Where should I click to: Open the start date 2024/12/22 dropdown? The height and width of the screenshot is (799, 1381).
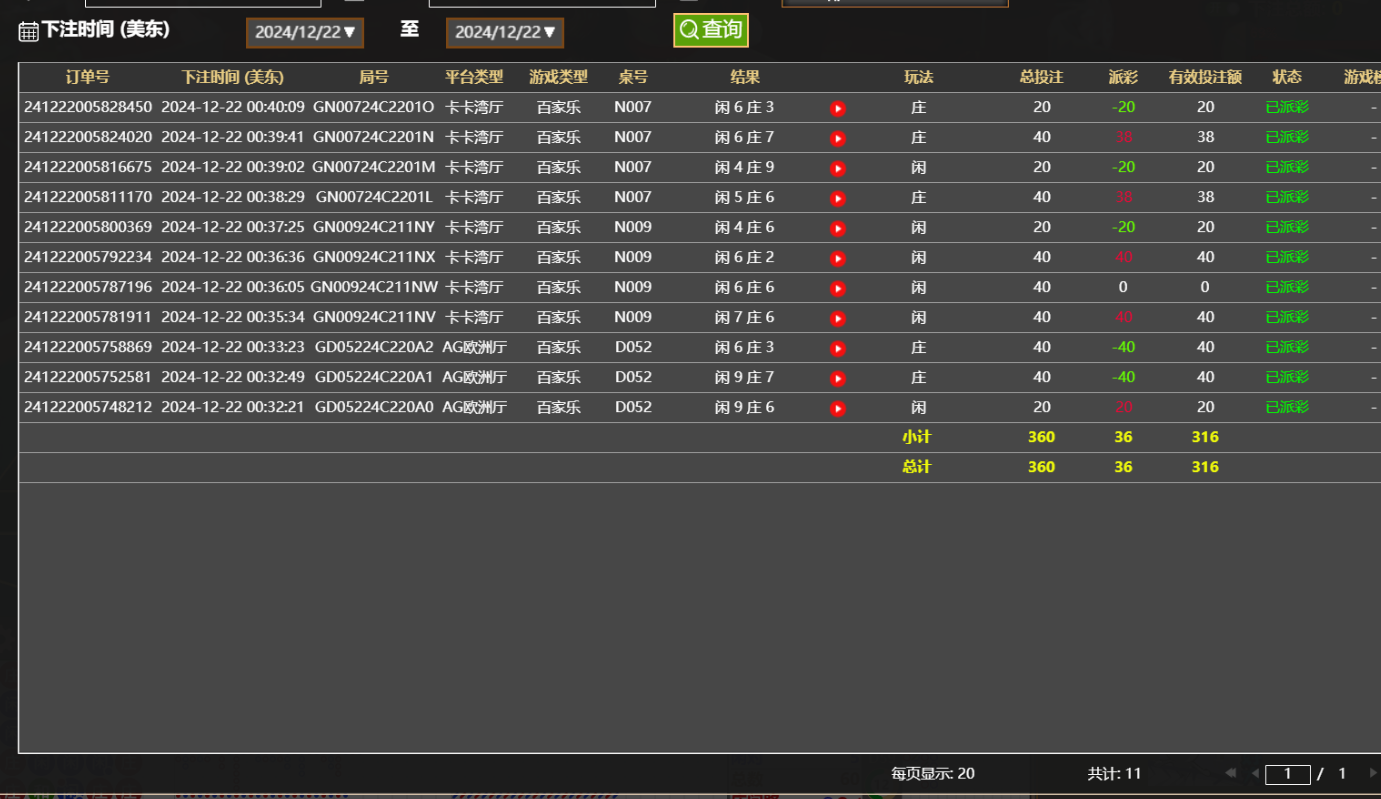pos(305,32)
